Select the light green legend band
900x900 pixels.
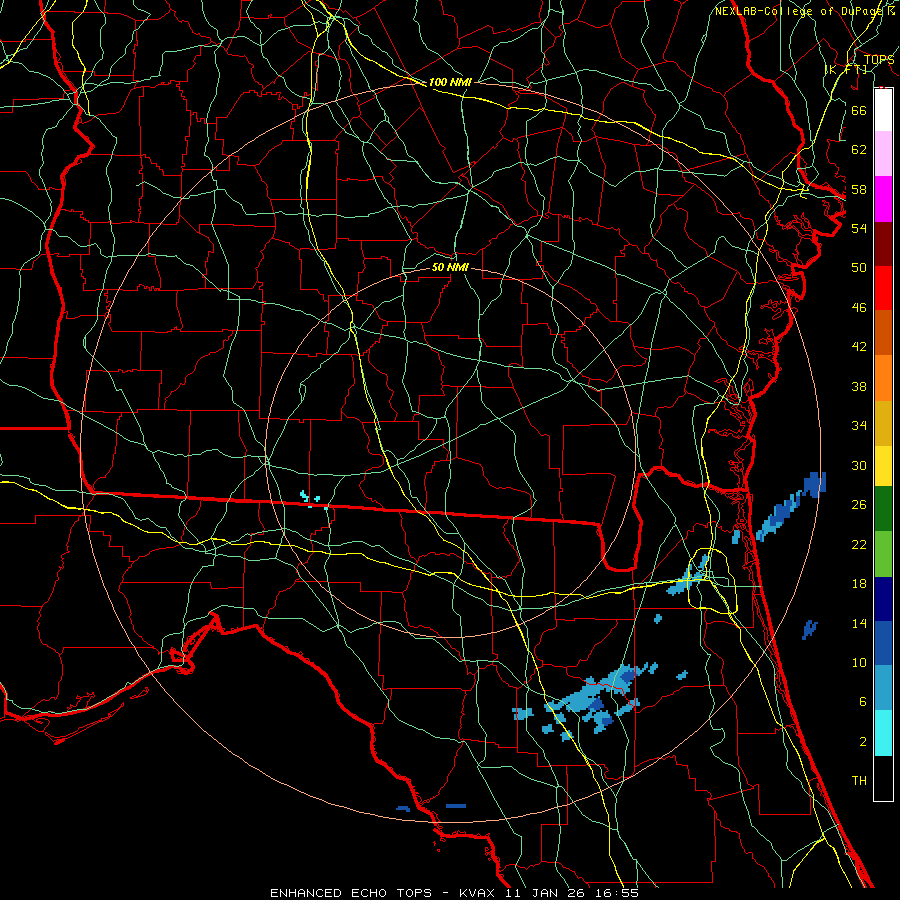coord(883,554)
